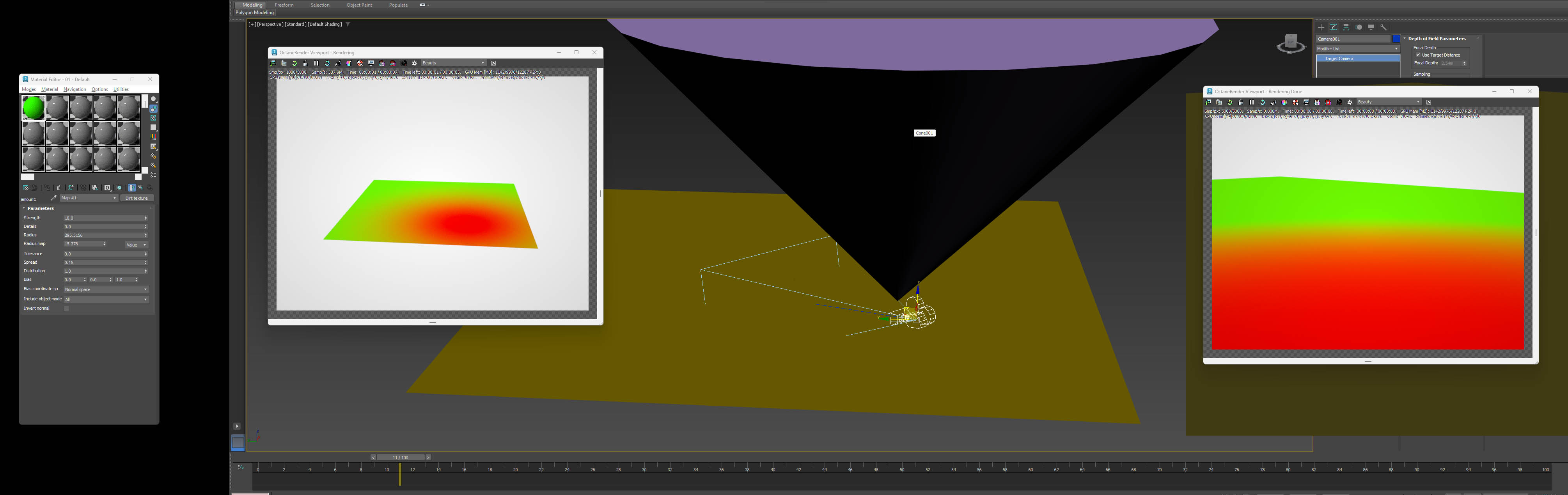Click the Dirt texture type button
Viewport: 1568px width, 495px height.
[x=137, y=198]
